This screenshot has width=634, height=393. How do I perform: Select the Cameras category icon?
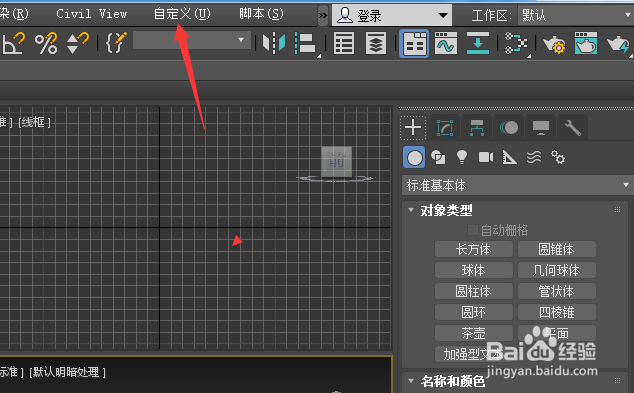(x=486, y=157)
